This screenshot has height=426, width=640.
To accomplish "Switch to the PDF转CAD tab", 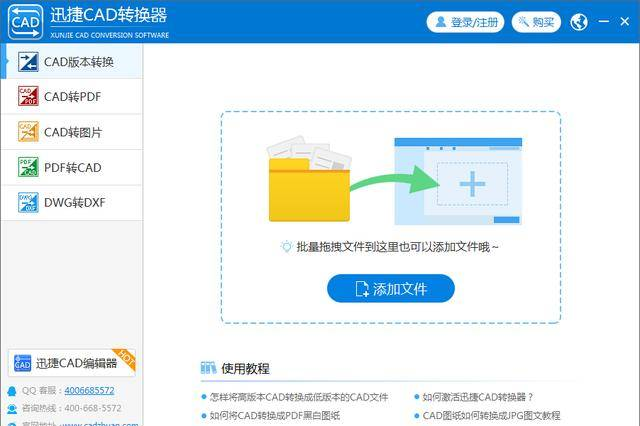I will 72,167.
